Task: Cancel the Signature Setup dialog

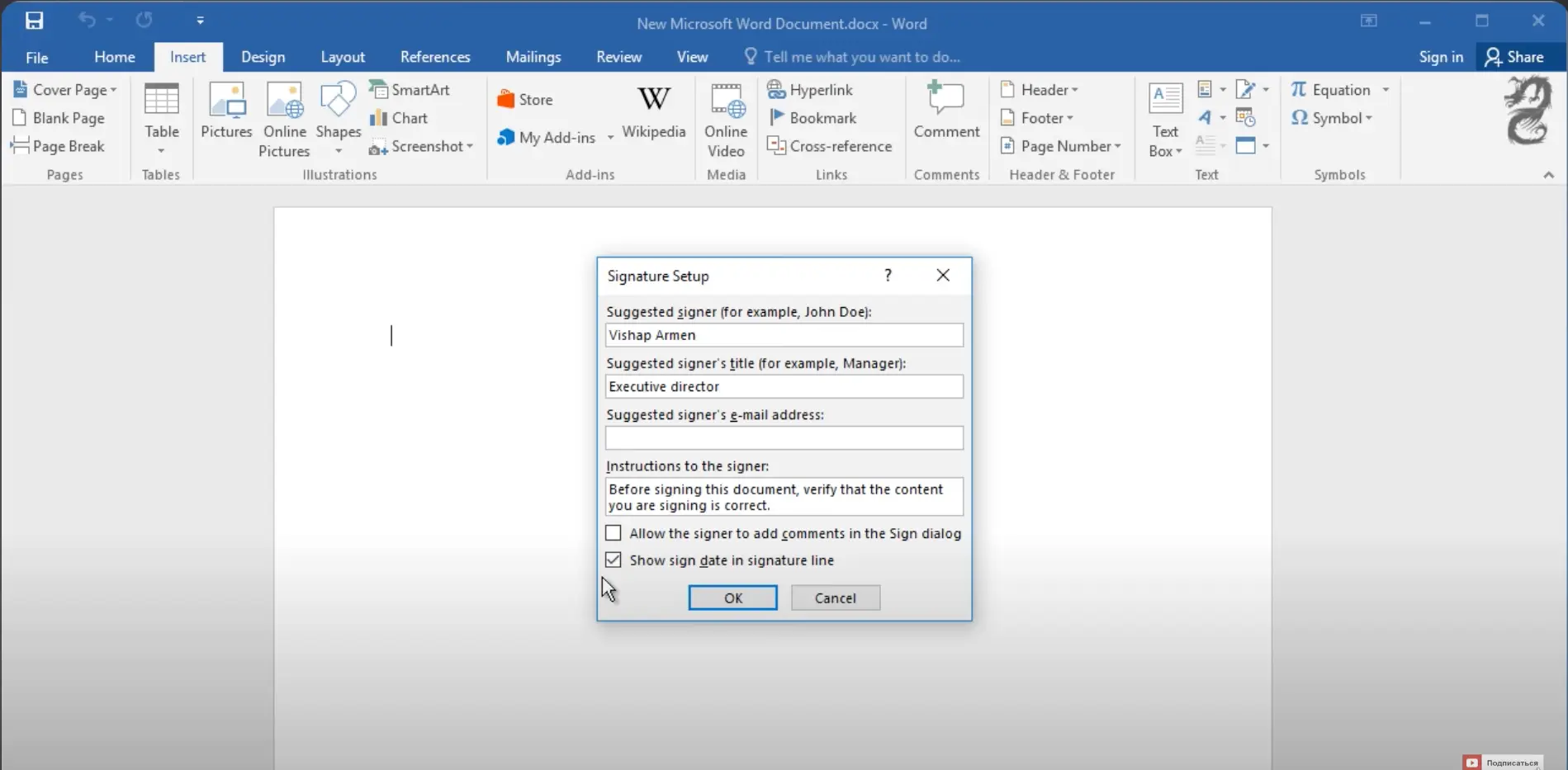Action: (x=835, y=598)
